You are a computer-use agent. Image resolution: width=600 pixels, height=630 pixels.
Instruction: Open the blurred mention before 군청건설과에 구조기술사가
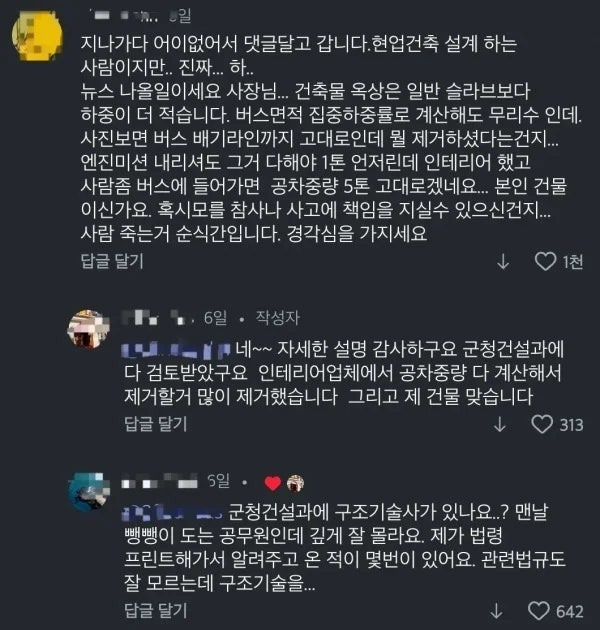(173, 512)
